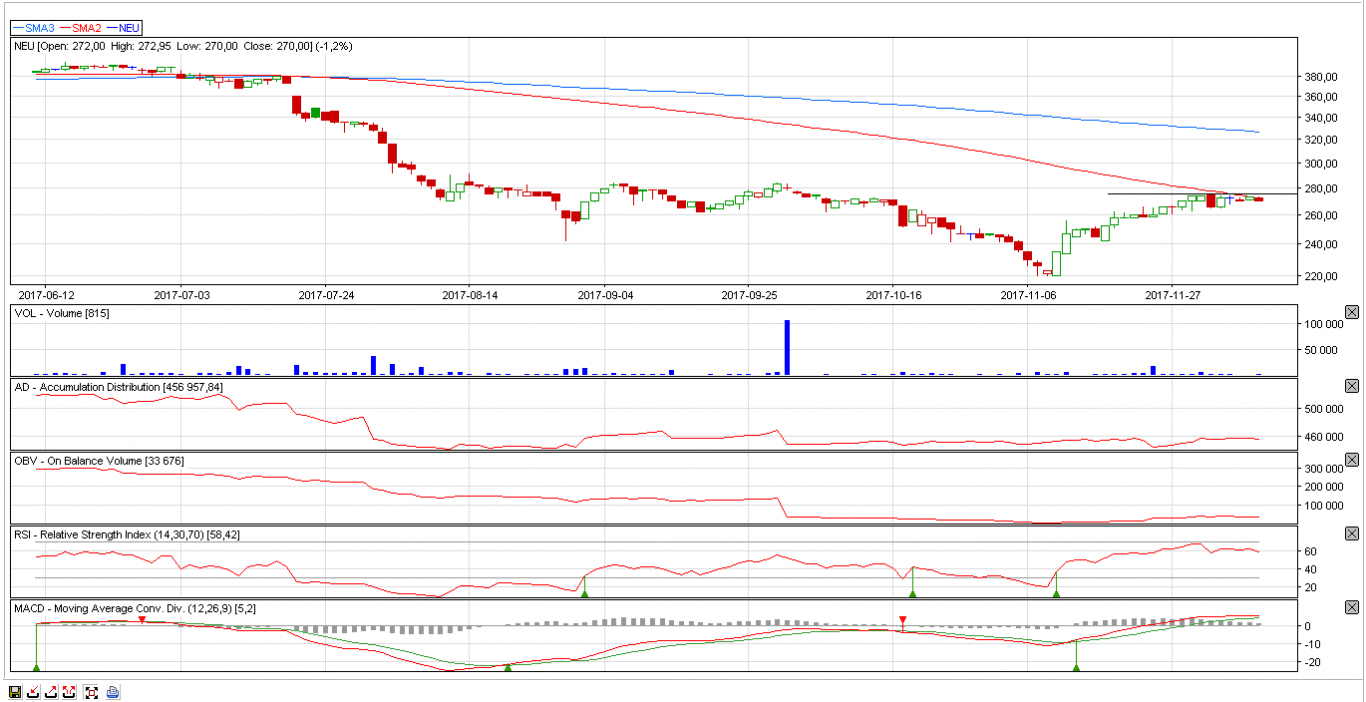
Task: Close the OBV On Balance Volume panel
Action: [1352, 460]
